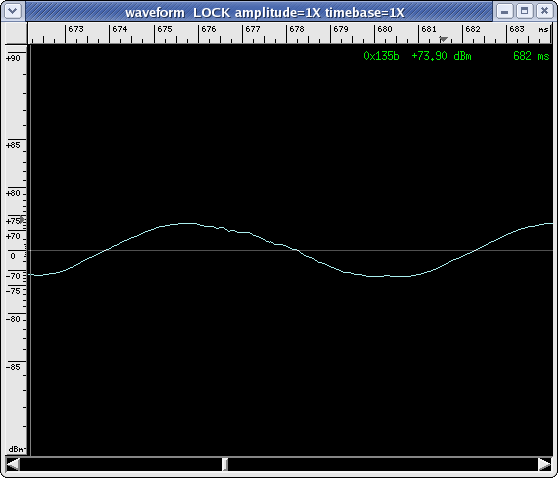Viewport: 558px width, 478px height.
Task: Click the -85 amplitude scale label
Action: [13, 367]
